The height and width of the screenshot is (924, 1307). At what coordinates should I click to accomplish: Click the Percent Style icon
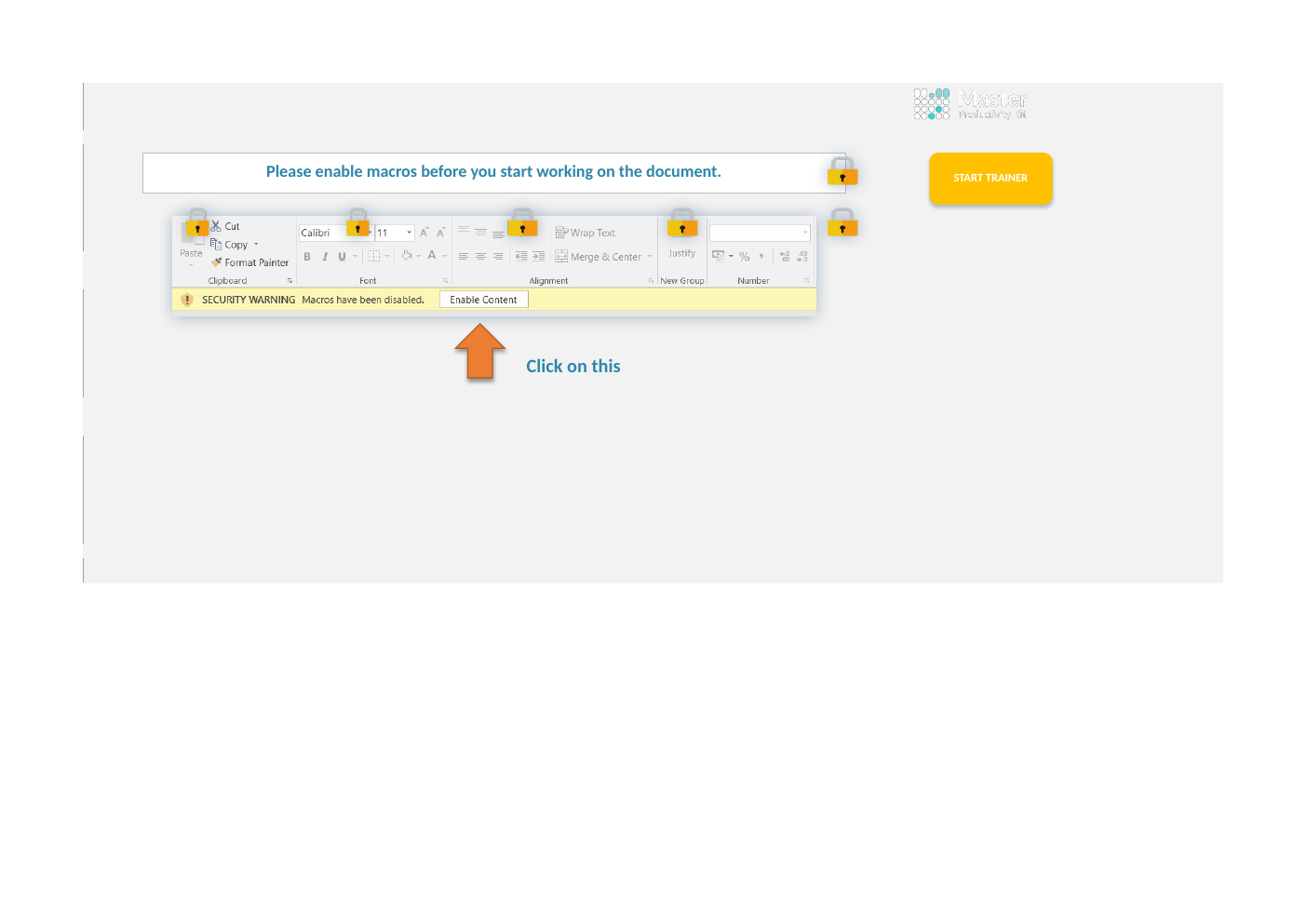[744, 257]
